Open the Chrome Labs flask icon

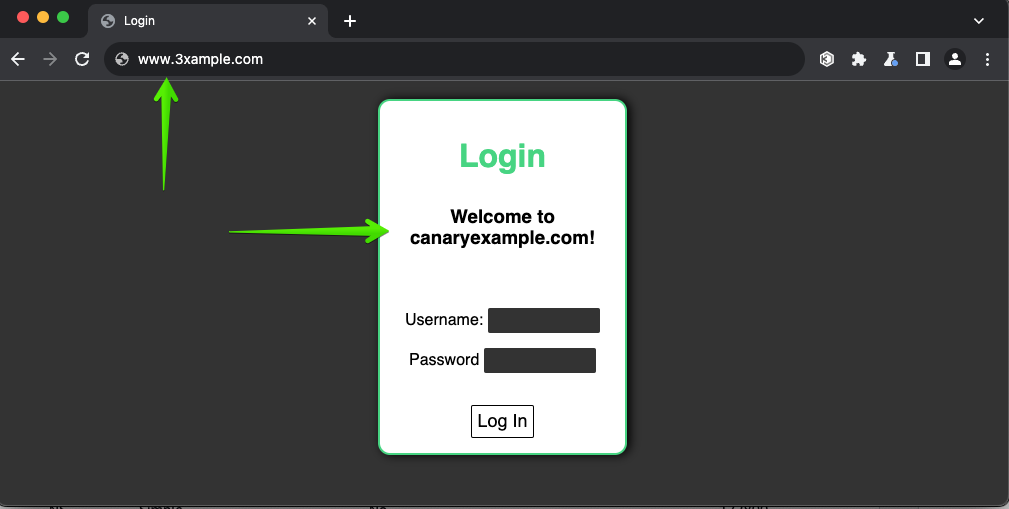click(890, 59)
